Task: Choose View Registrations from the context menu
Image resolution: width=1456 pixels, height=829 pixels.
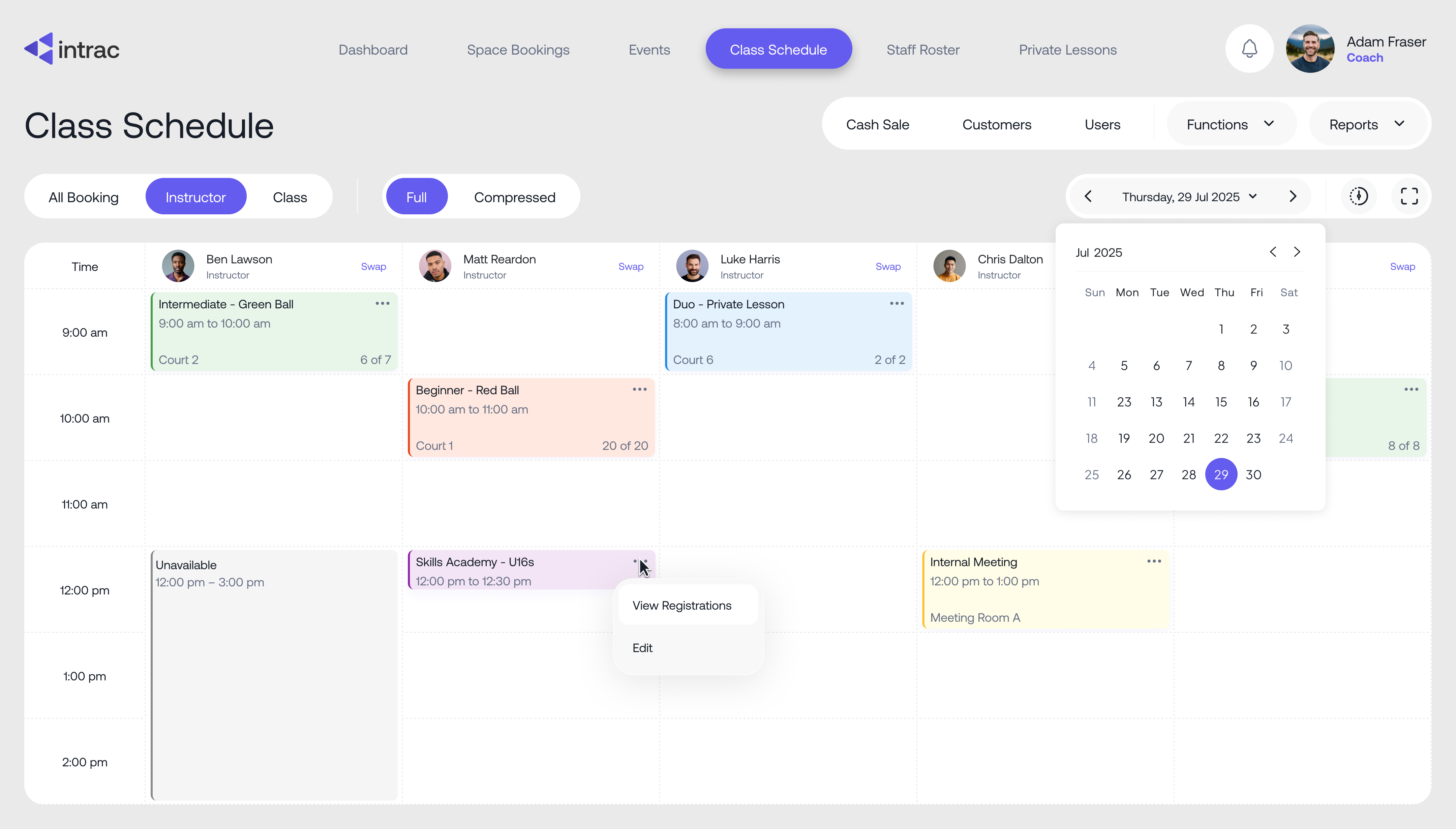Action: coord(682,605)
